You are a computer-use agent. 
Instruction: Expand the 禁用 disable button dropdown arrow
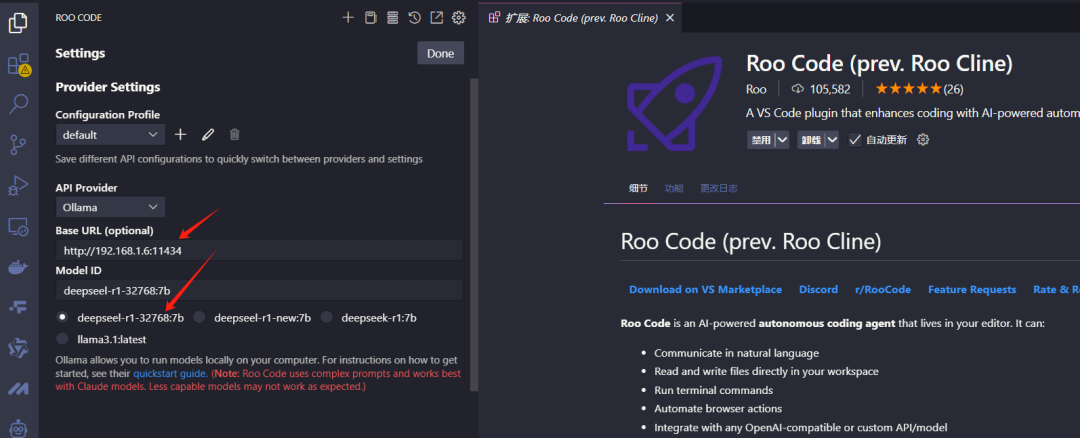coord(782,140)
